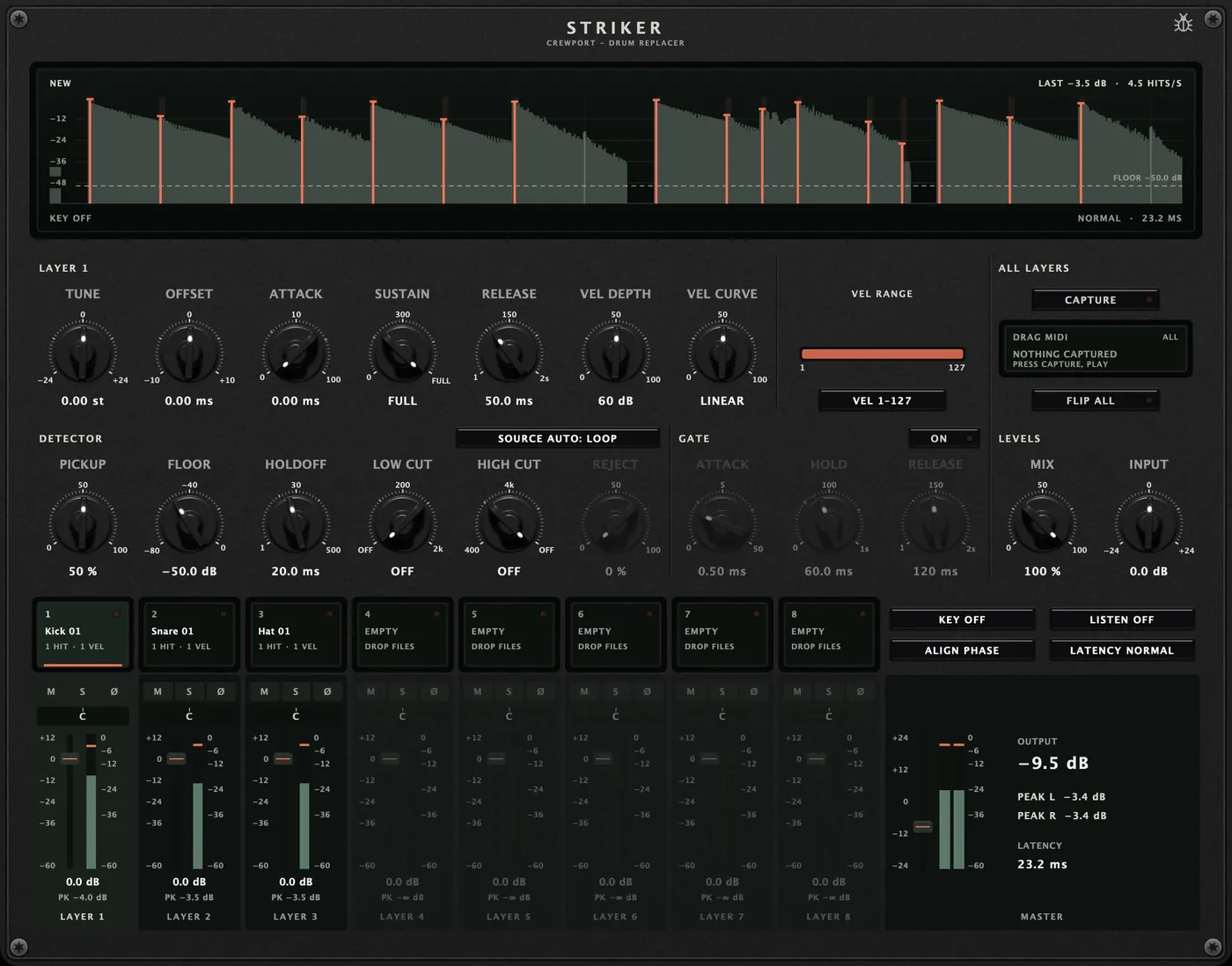Click the −9.5 dB output readout
1232x966 pixels.
1053,764
